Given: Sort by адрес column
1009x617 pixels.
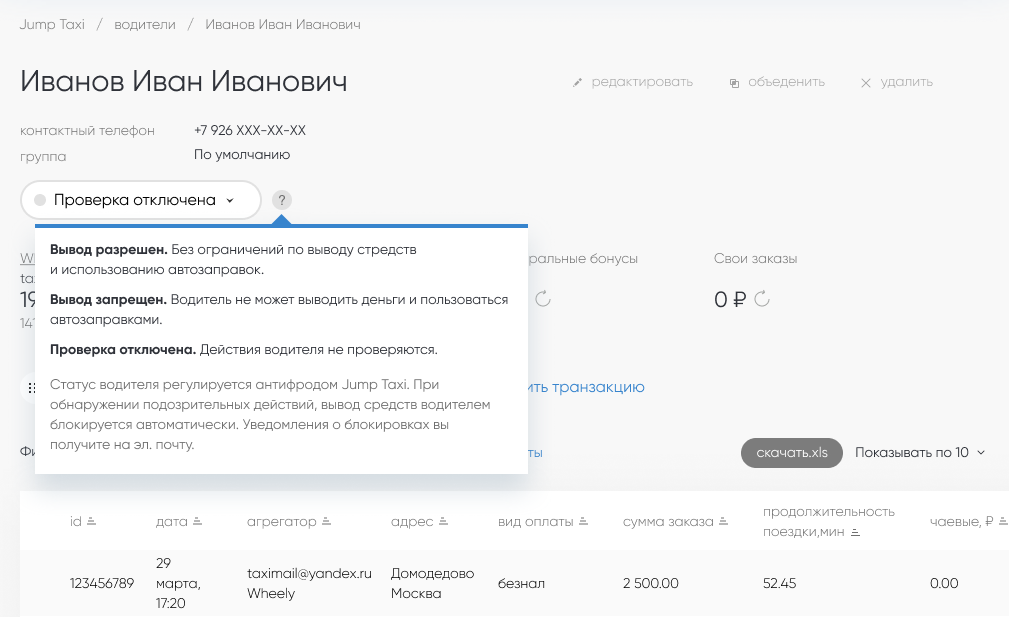Looking at the screenshot, I should 443,522.
